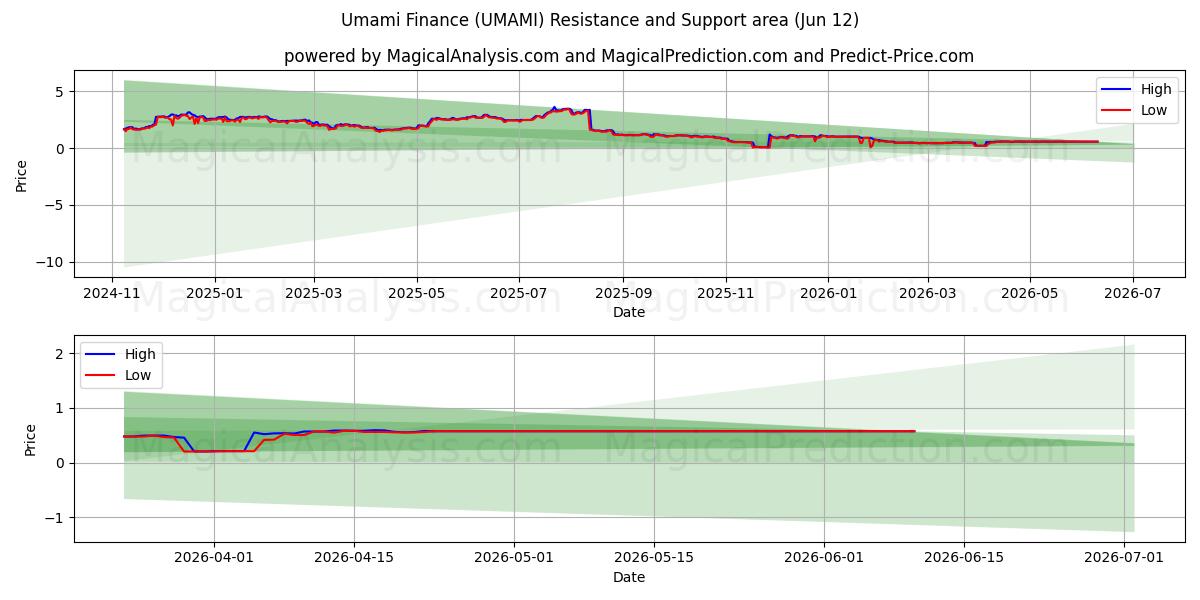
Task: Click the '2026-05-01' tick label on lower chart
Action: [514, 559]
